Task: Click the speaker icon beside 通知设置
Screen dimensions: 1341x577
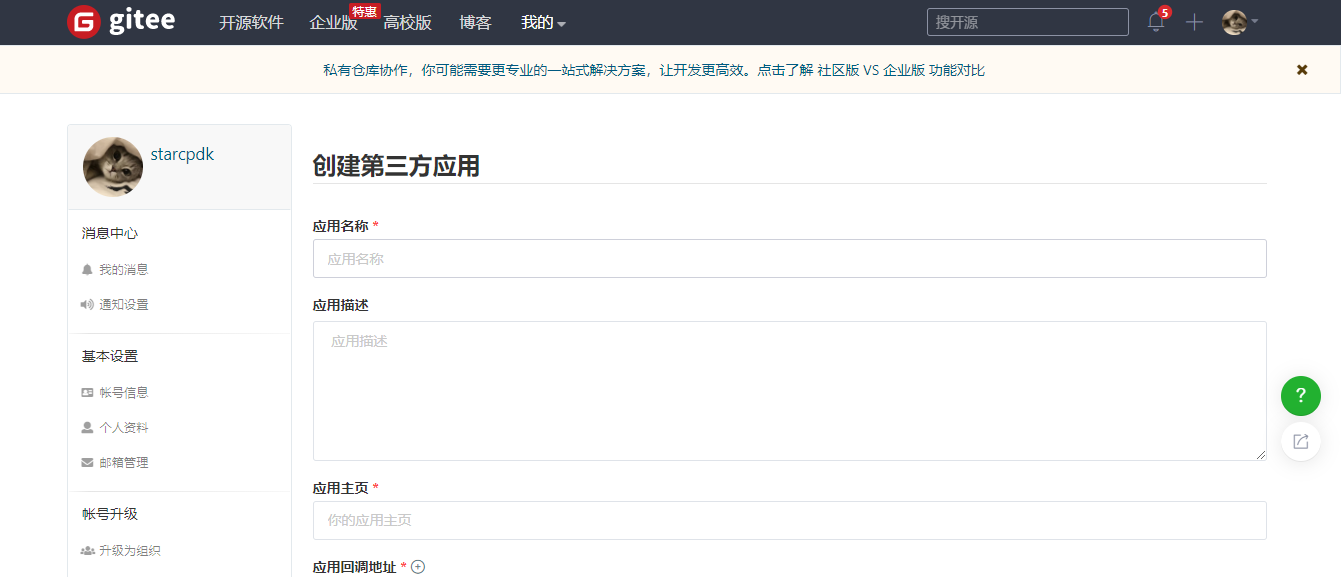Action: 87,305
